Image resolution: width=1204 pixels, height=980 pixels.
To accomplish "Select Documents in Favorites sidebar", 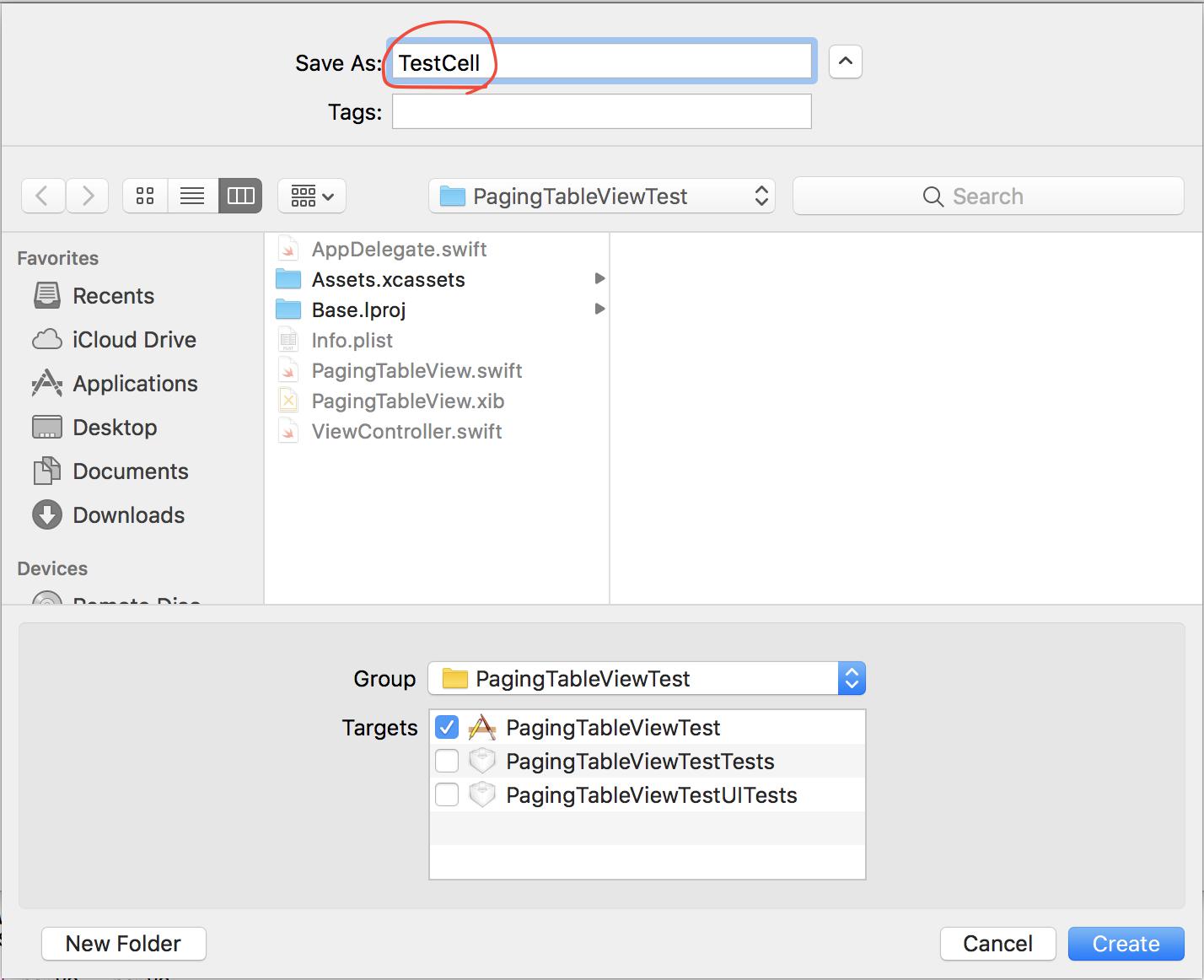I will click(x=130, y=471).
